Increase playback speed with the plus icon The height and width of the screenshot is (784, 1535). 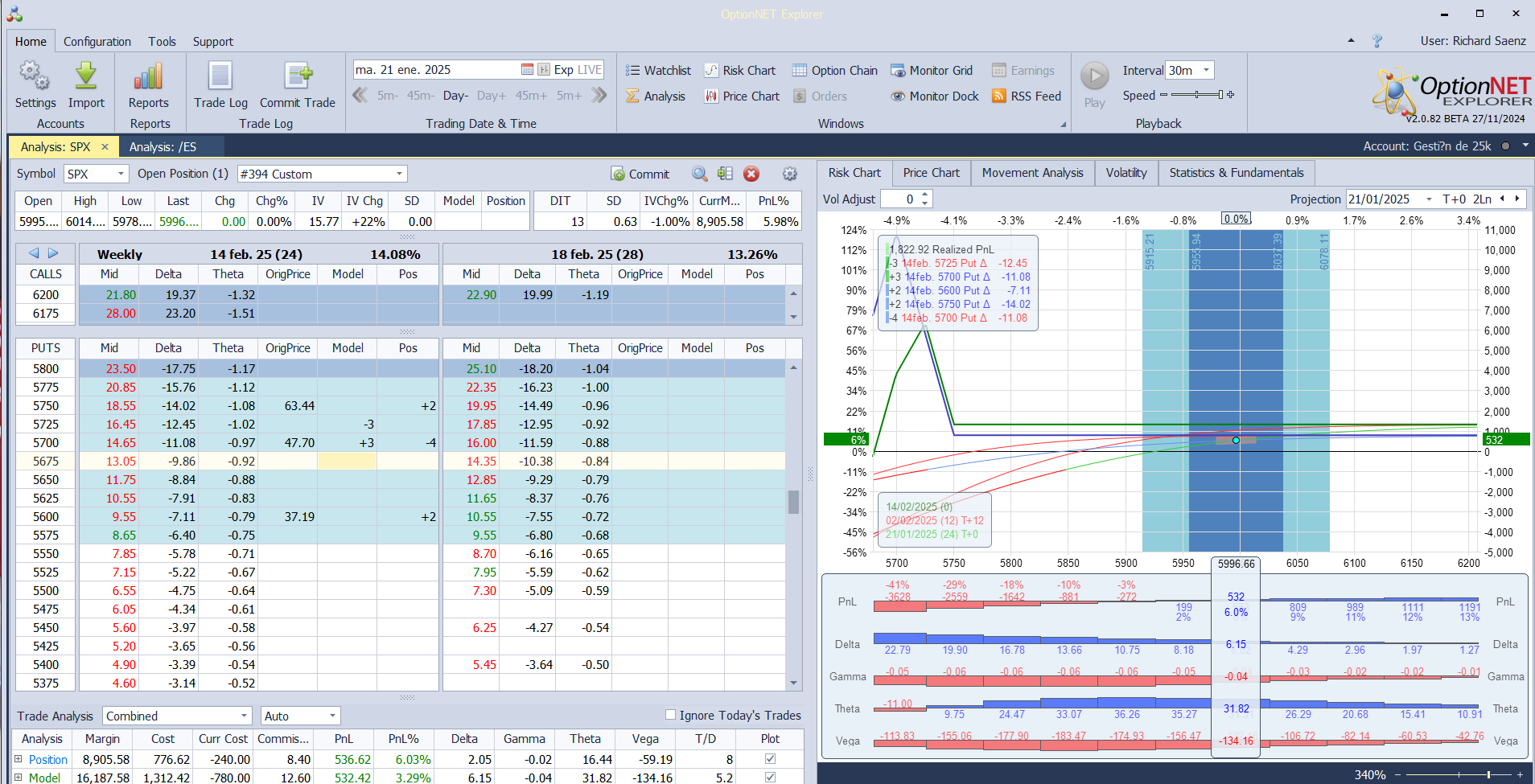click(1230, 95)
